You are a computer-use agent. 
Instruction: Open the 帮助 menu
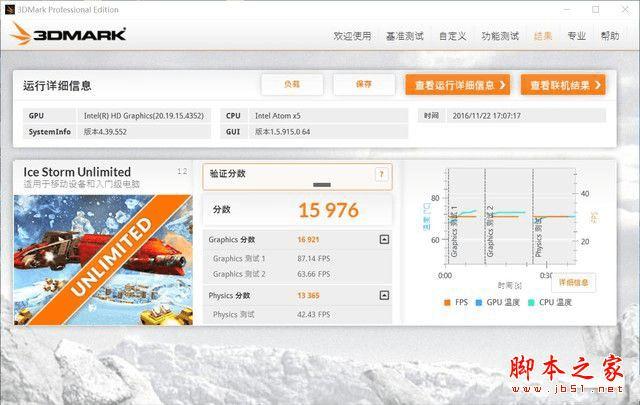(x=610, y=36)
